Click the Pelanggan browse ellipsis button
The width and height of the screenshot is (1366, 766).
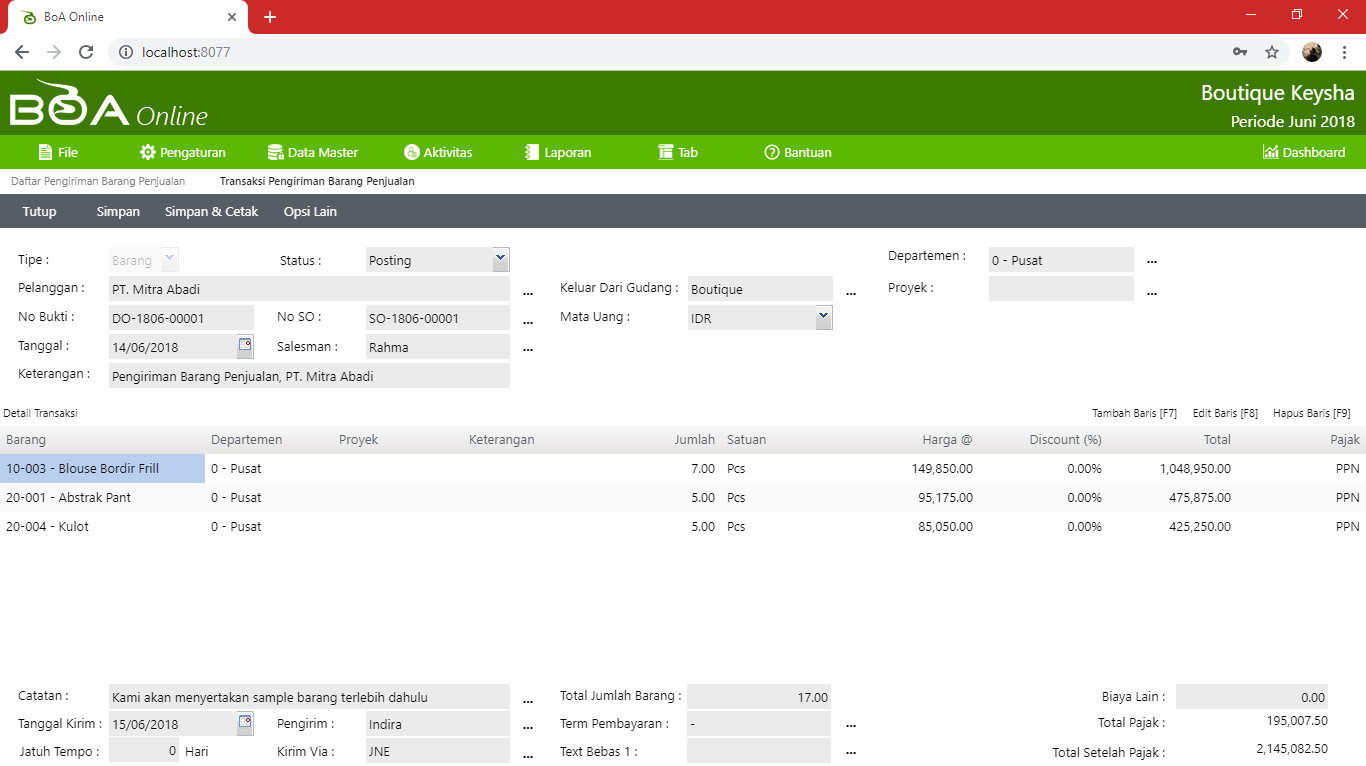[528, 291]
